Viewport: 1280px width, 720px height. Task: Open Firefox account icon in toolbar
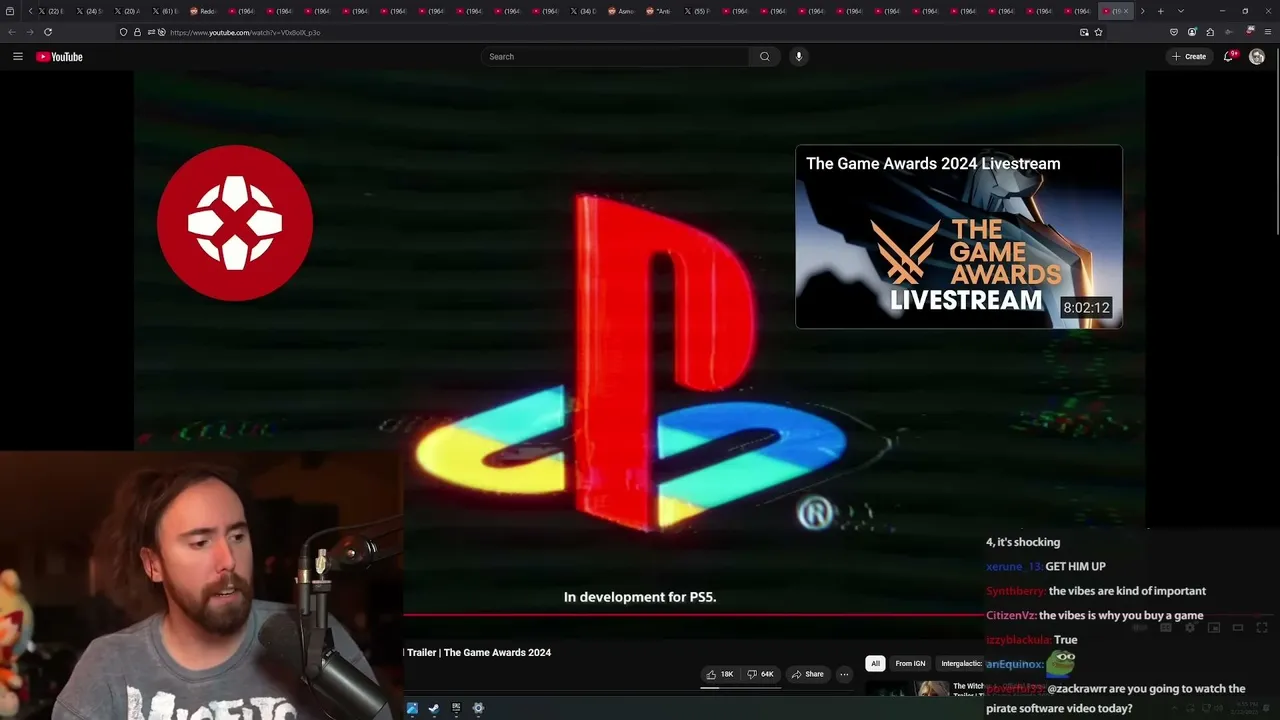point(1192,32)
